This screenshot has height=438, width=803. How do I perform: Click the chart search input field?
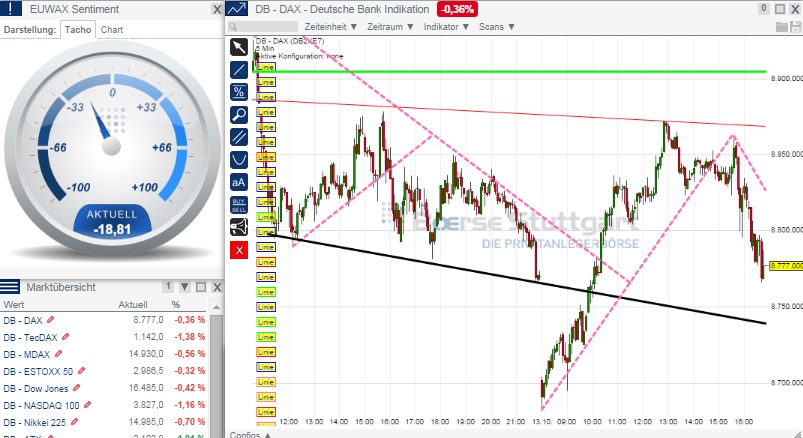263,27
